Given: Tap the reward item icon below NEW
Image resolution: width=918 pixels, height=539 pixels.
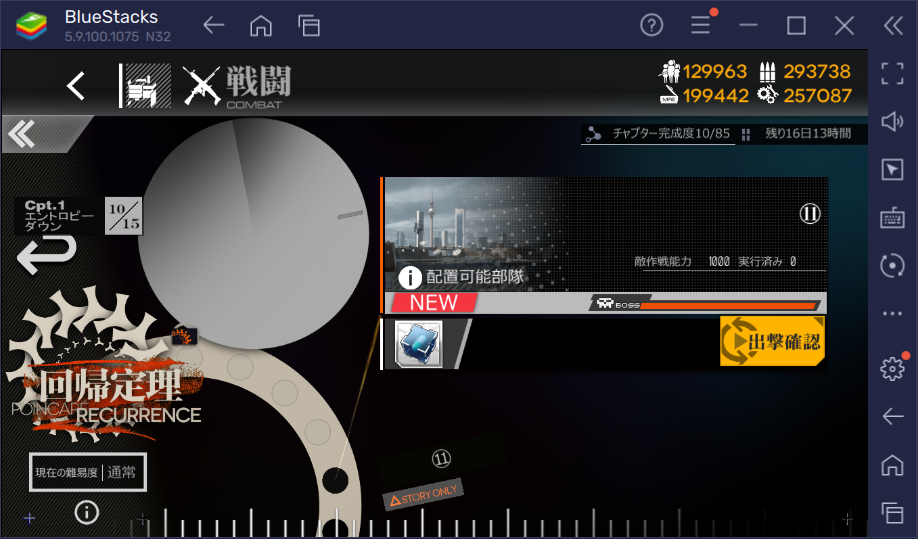Looking at the screenshot, I should pyautogui.click(x=418, y=343).
